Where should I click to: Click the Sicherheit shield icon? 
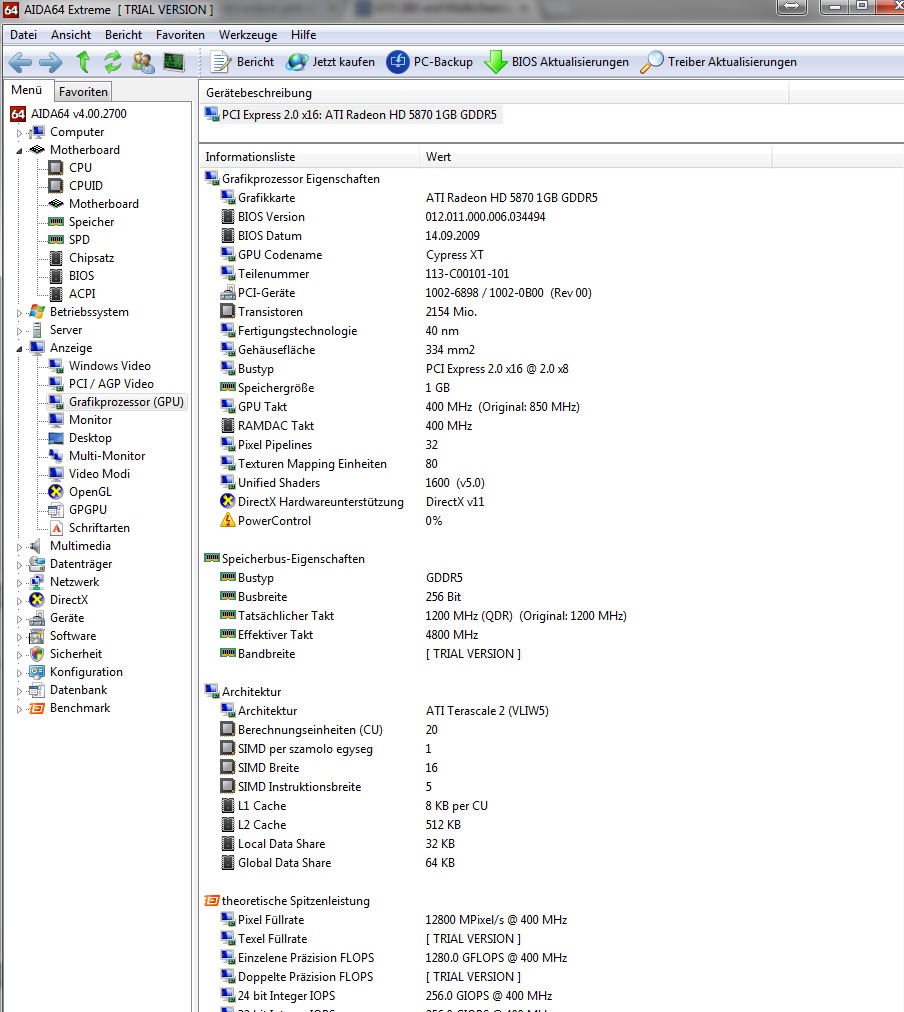37,654
